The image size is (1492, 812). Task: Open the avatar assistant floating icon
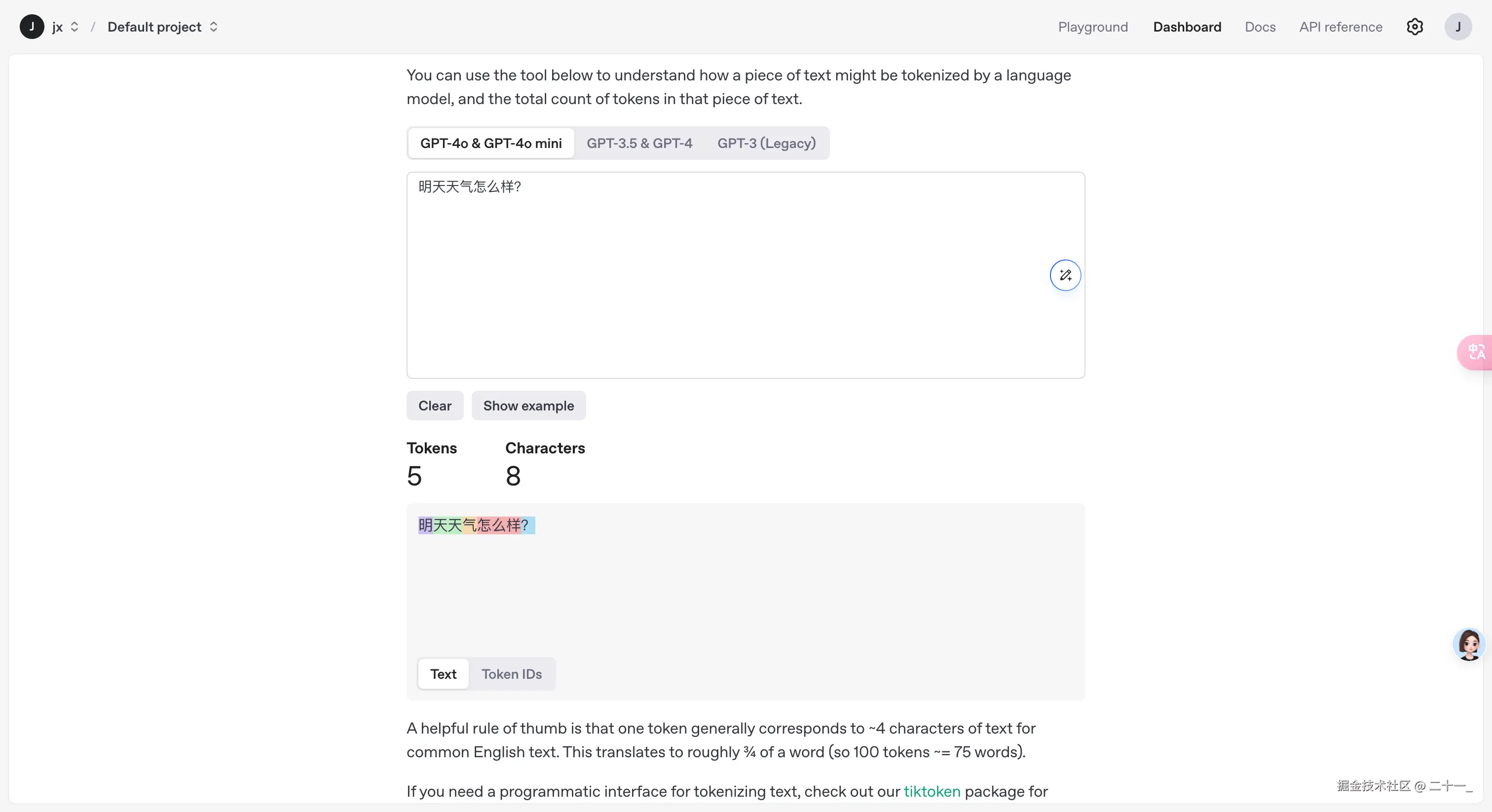tap(1469, 644)
